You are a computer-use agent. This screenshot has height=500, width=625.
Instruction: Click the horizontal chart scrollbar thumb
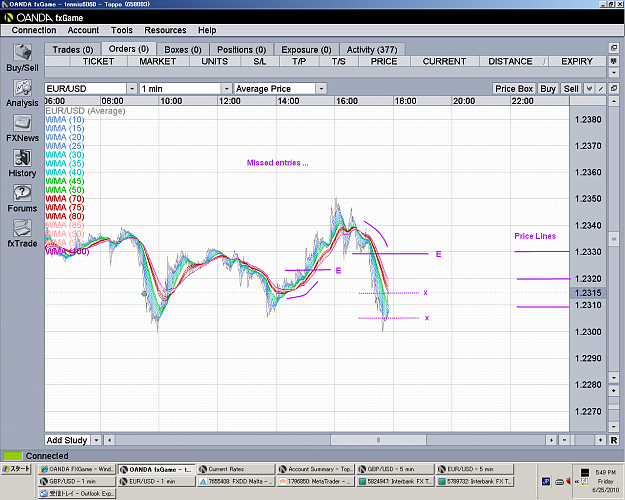point(378,440)
